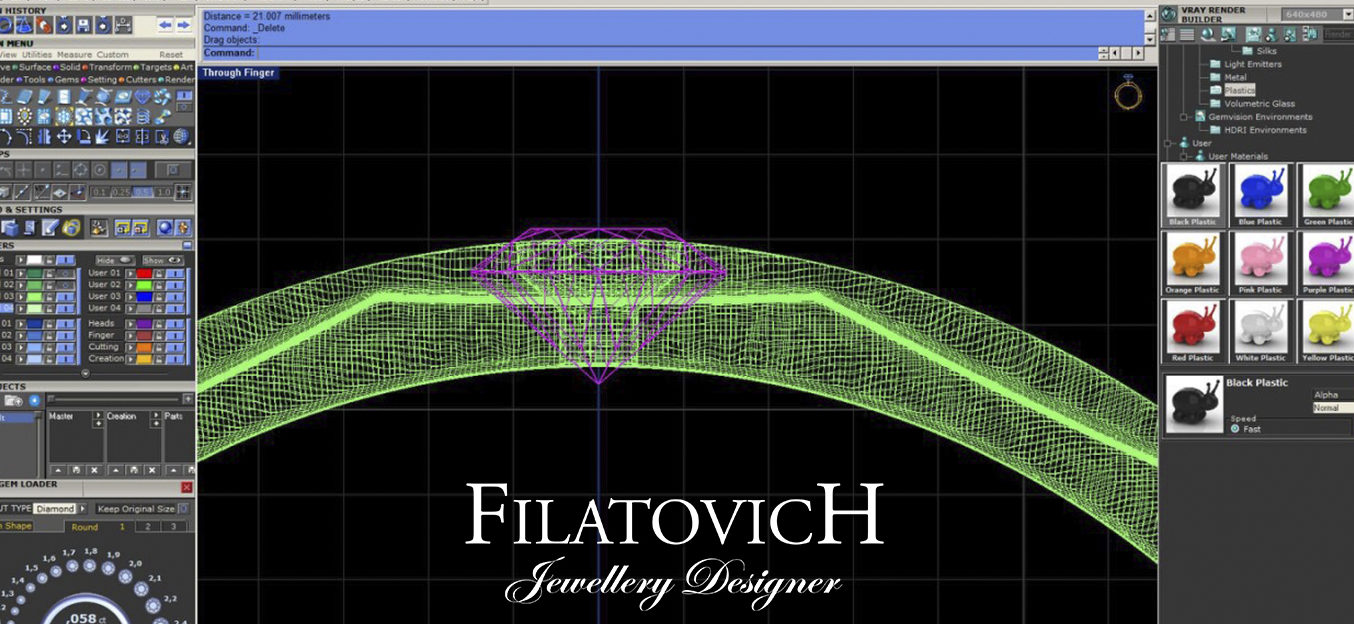Screen dimensions: 1354x624
Task: Set the snap value to 1.0
Action: [x=164, y=192]
